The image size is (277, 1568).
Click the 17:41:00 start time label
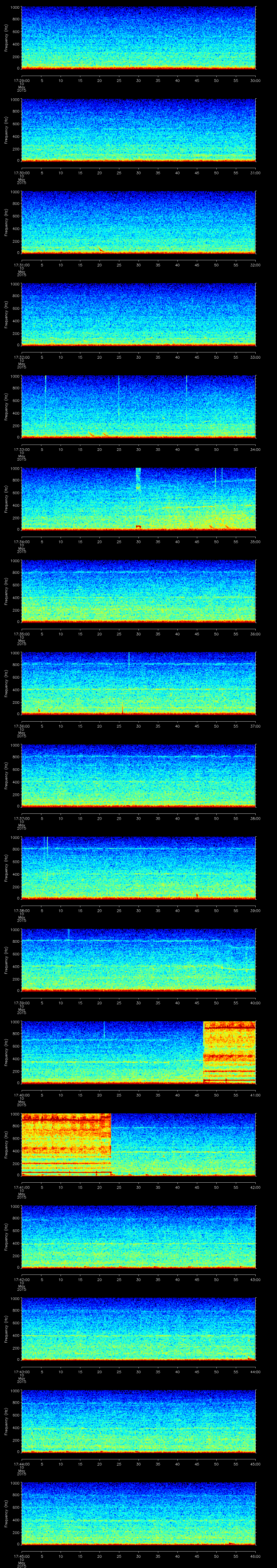tap(21, 1187)
